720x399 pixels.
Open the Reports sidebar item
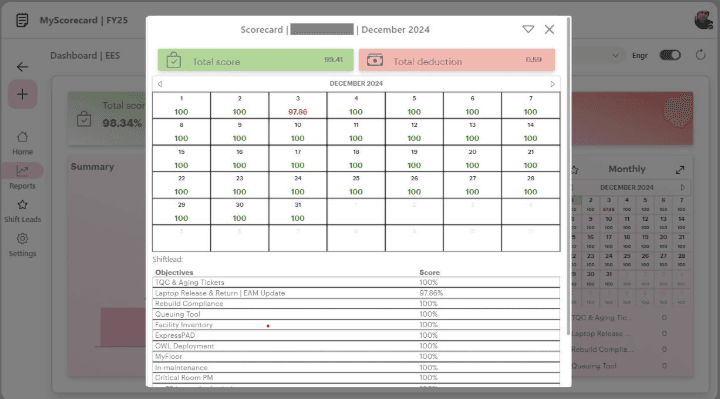tap(22, 177)
